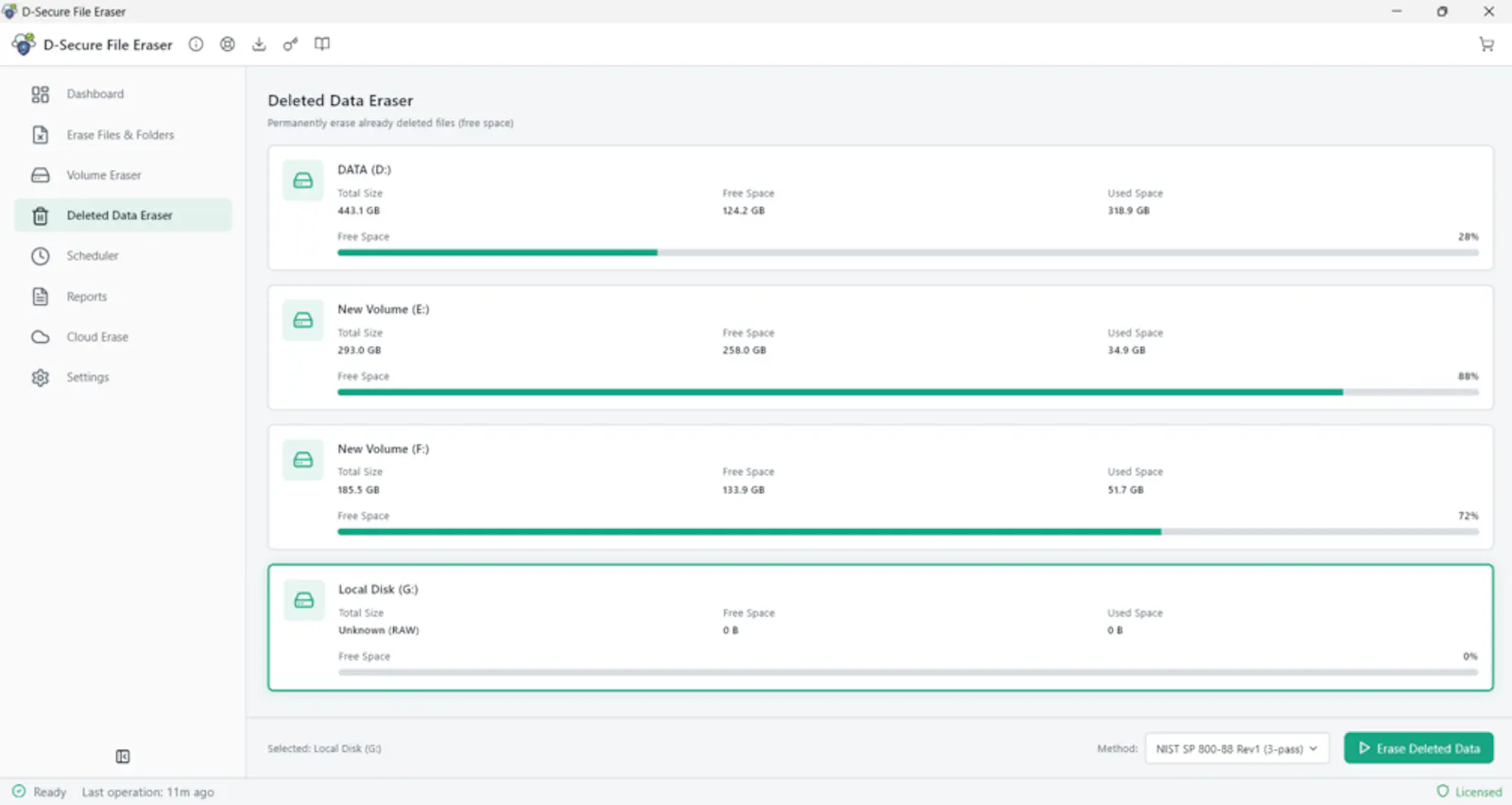
Task: Click the Settings gear icon
Action: coord(40,378)
